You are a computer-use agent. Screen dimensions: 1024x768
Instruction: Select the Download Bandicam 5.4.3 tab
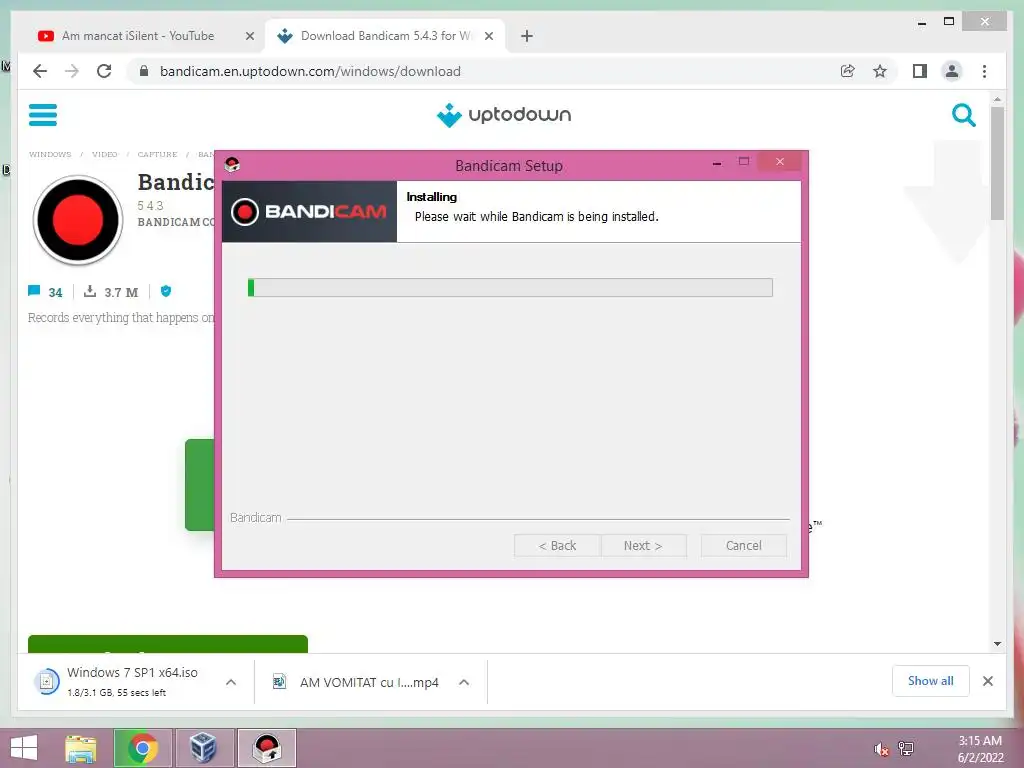(385, 36)
